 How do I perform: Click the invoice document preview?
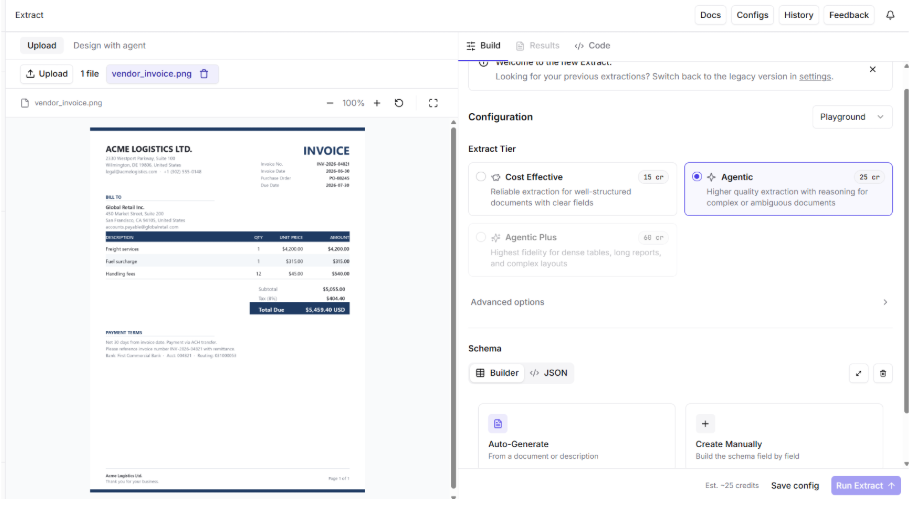[228, 310]
